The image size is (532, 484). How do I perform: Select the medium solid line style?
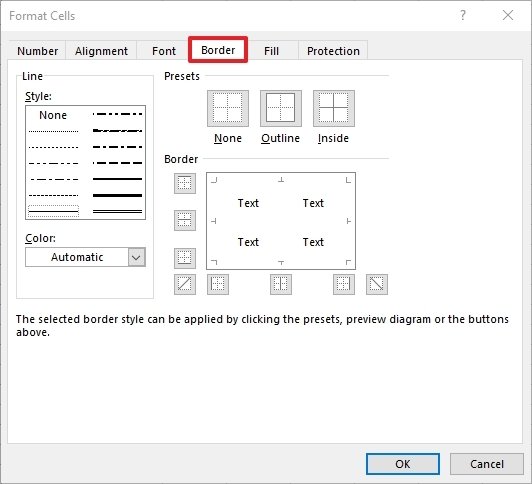click(117, 179)
